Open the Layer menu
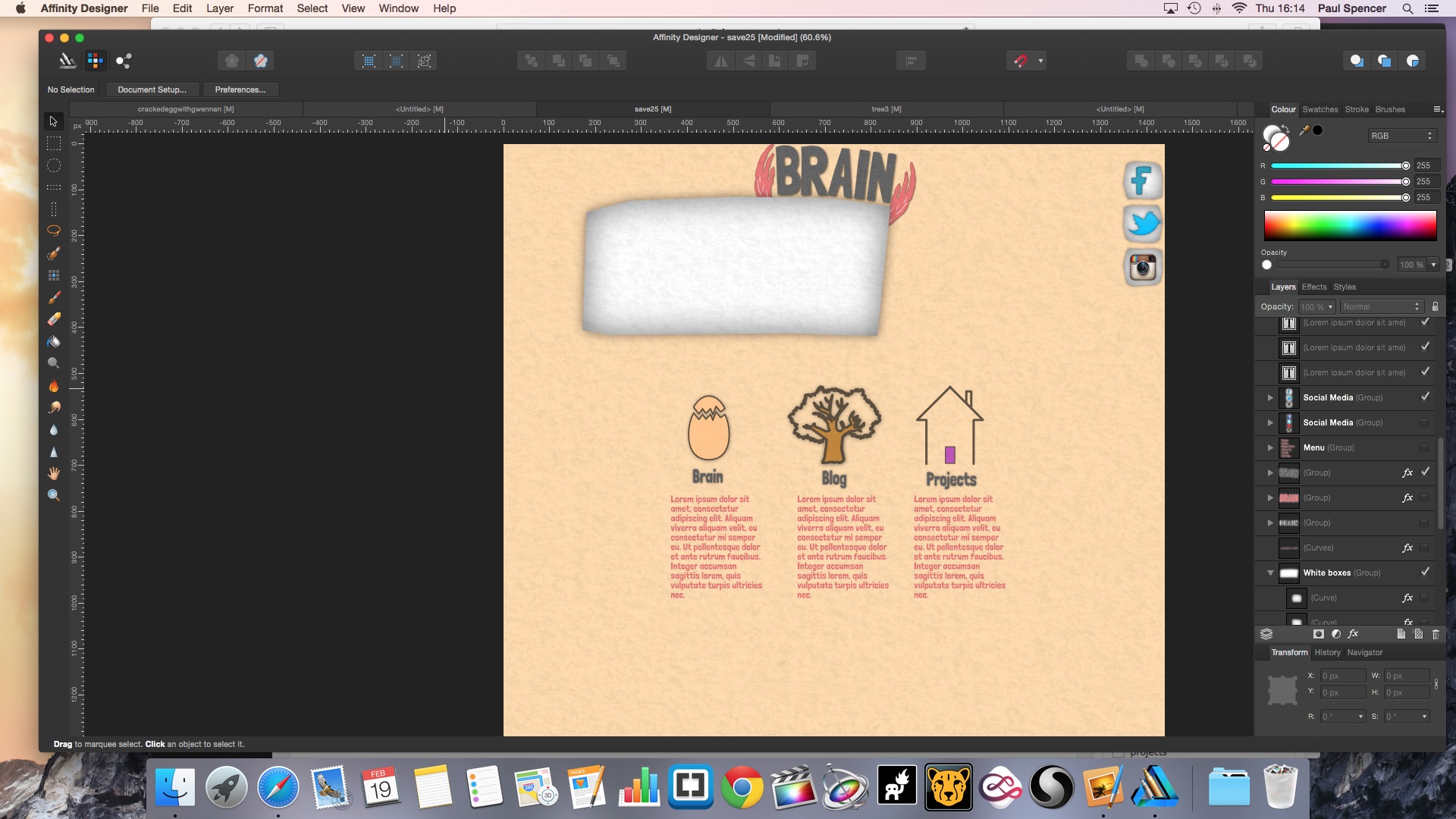Image resolution: width=1456 pixels, height=819 pixels. (219, 8)
